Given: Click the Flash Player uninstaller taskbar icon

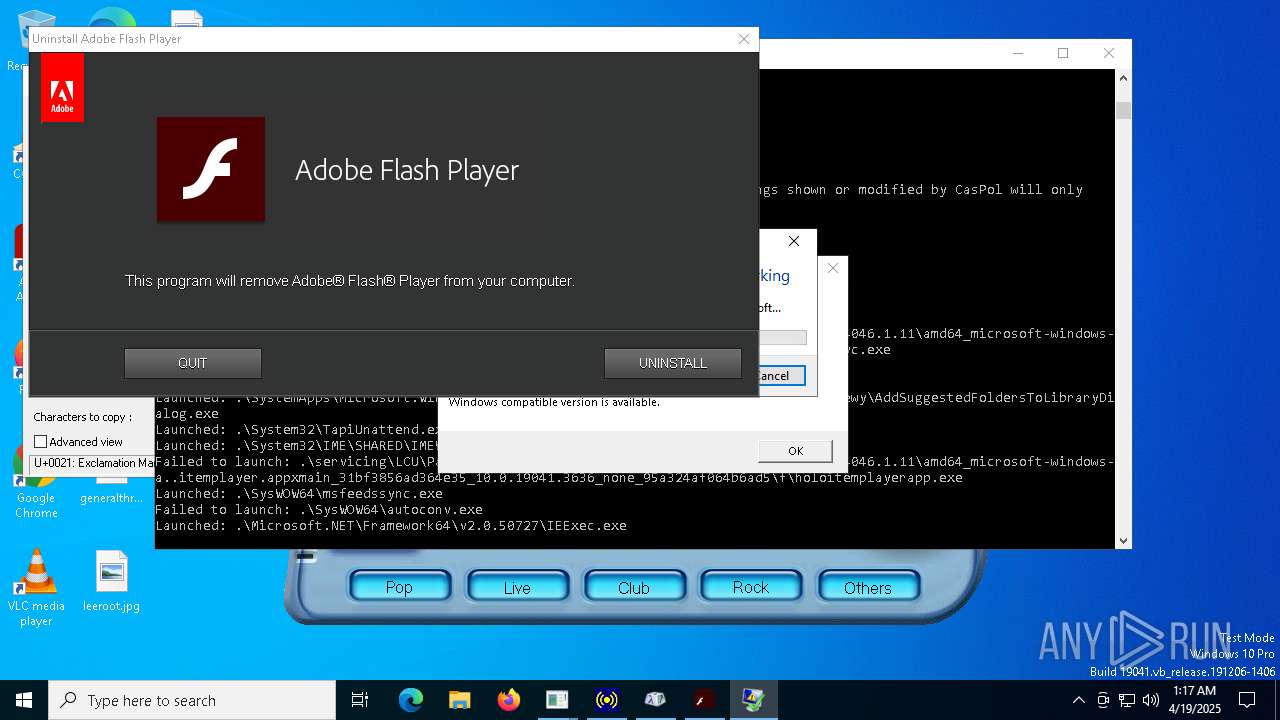Looking at the screenshot, I should tap(704, 700).
